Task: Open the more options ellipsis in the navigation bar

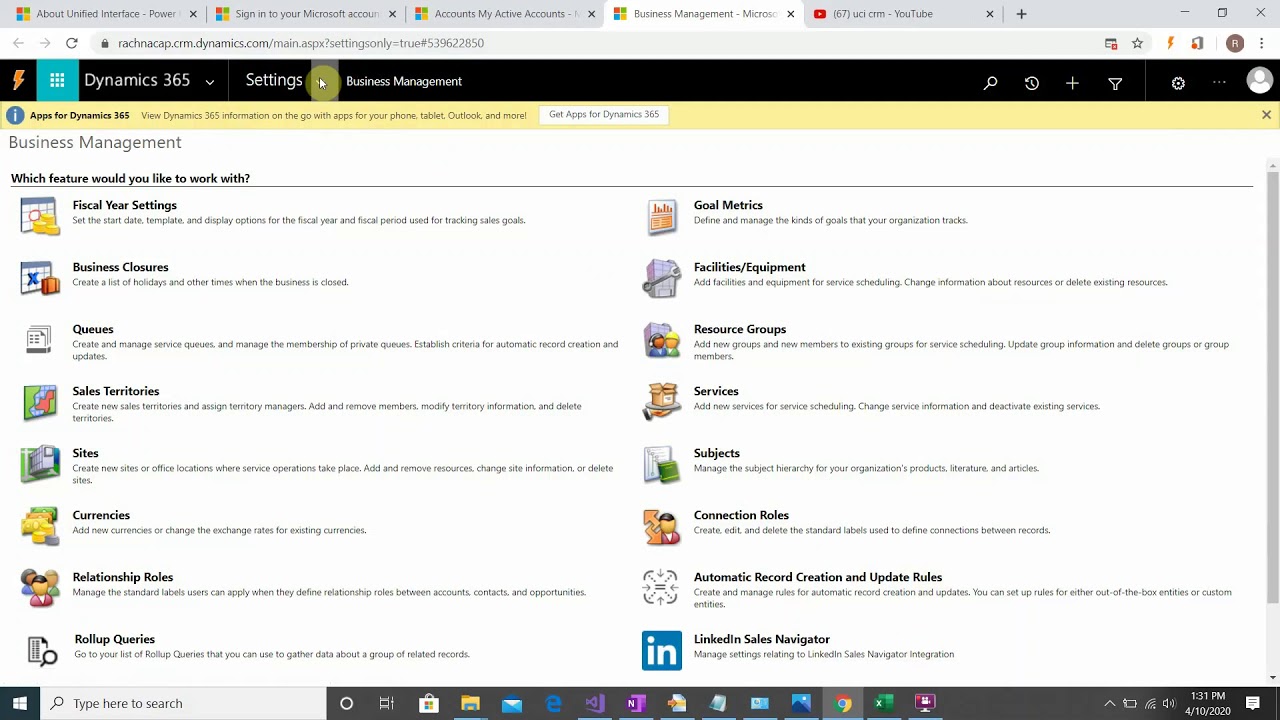Action: (x=1219, y=82)
